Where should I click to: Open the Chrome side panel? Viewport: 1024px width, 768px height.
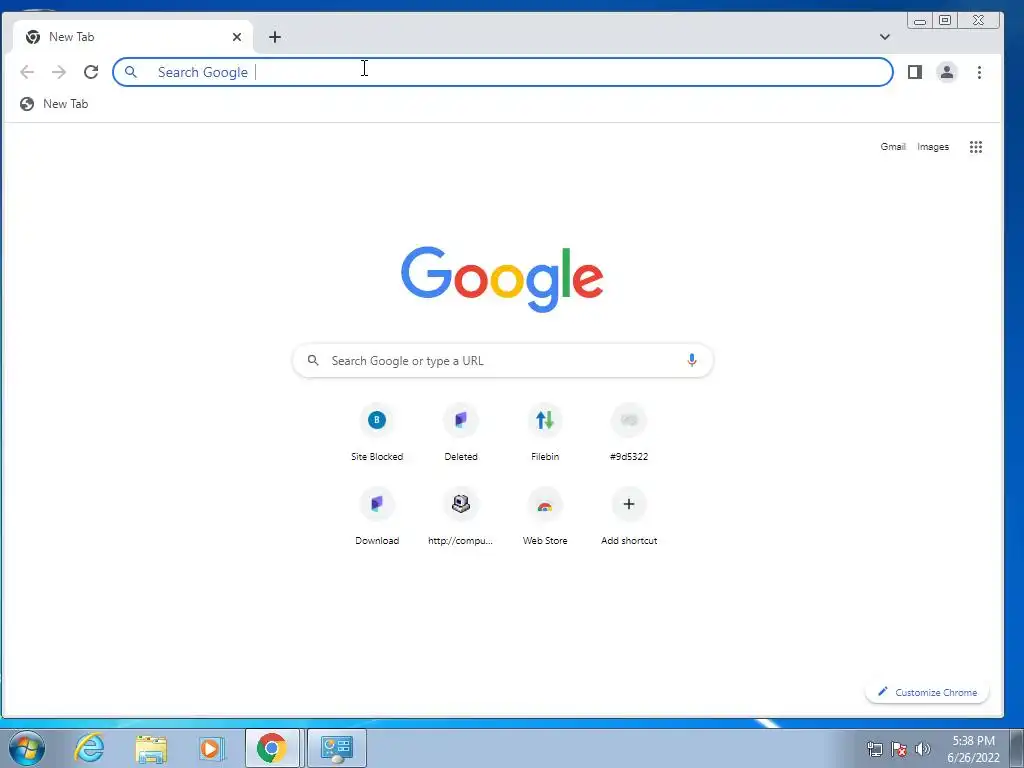[914, 72]
